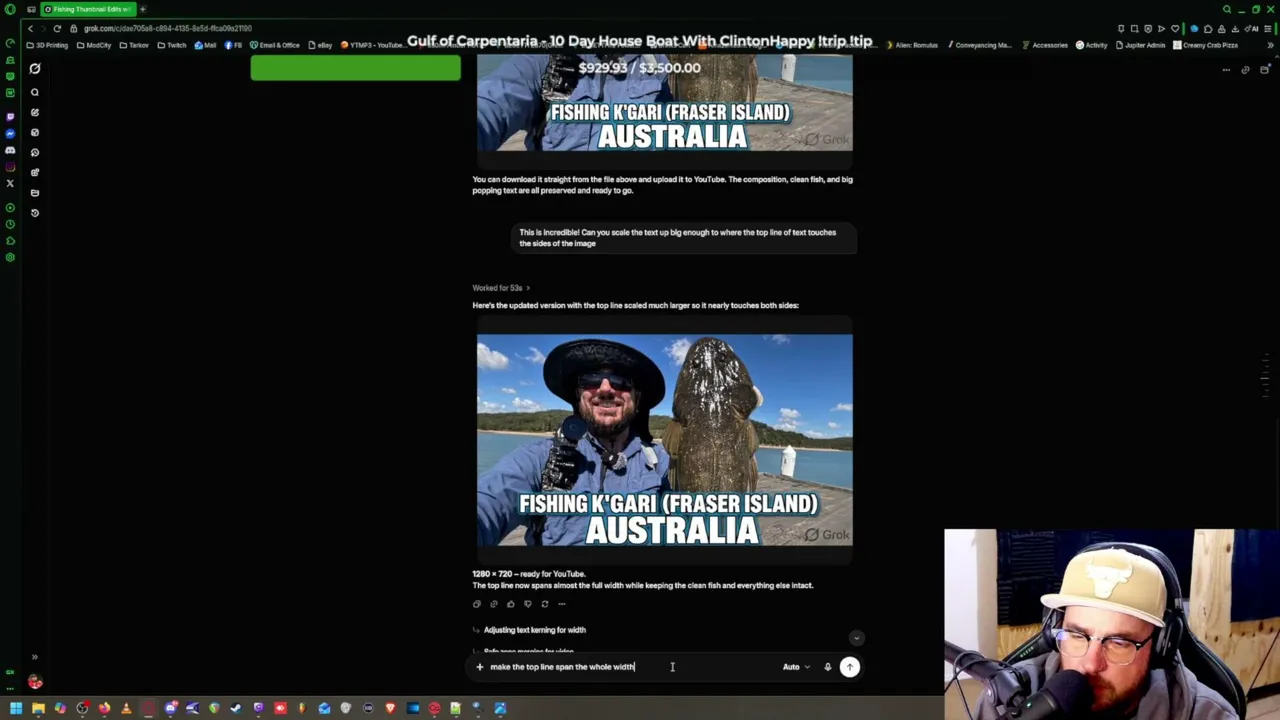Regenerate the latest Grok response
The image size is (1280, 720).
[x=544, y=604]
